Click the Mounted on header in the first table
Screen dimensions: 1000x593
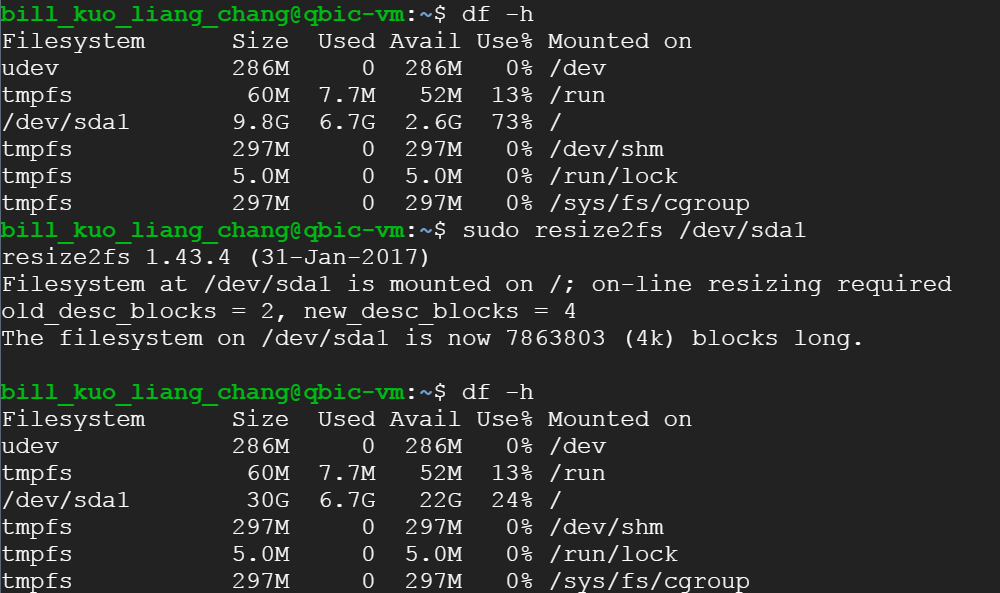point(620,41)
